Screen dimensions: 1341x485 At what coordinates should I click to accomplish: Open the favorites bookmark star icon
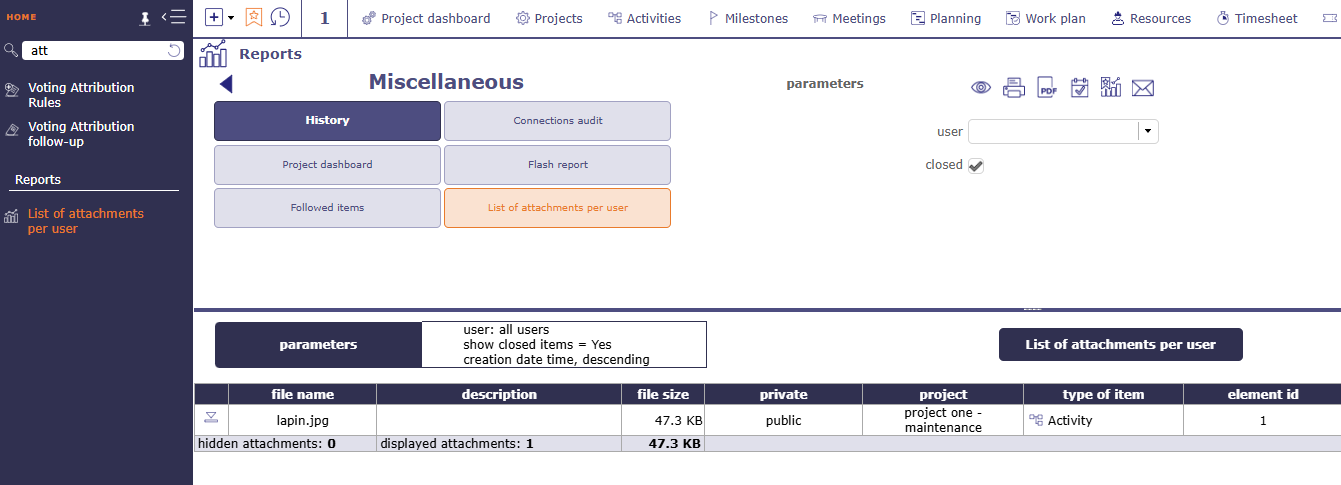click(254, 18)
